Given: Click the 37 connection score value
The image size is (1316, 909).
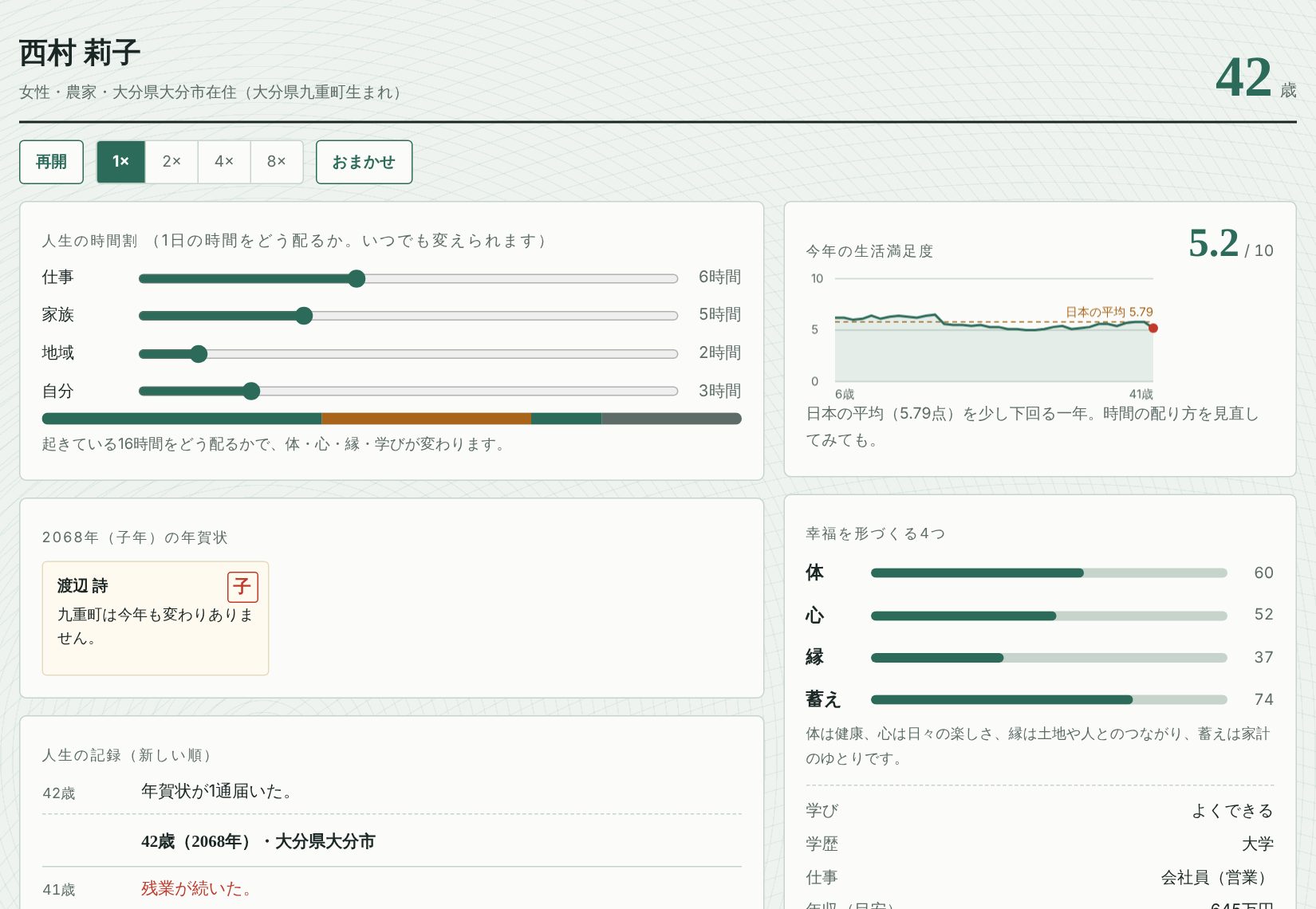Looking at the screenshot, I should click(1263, 657).
